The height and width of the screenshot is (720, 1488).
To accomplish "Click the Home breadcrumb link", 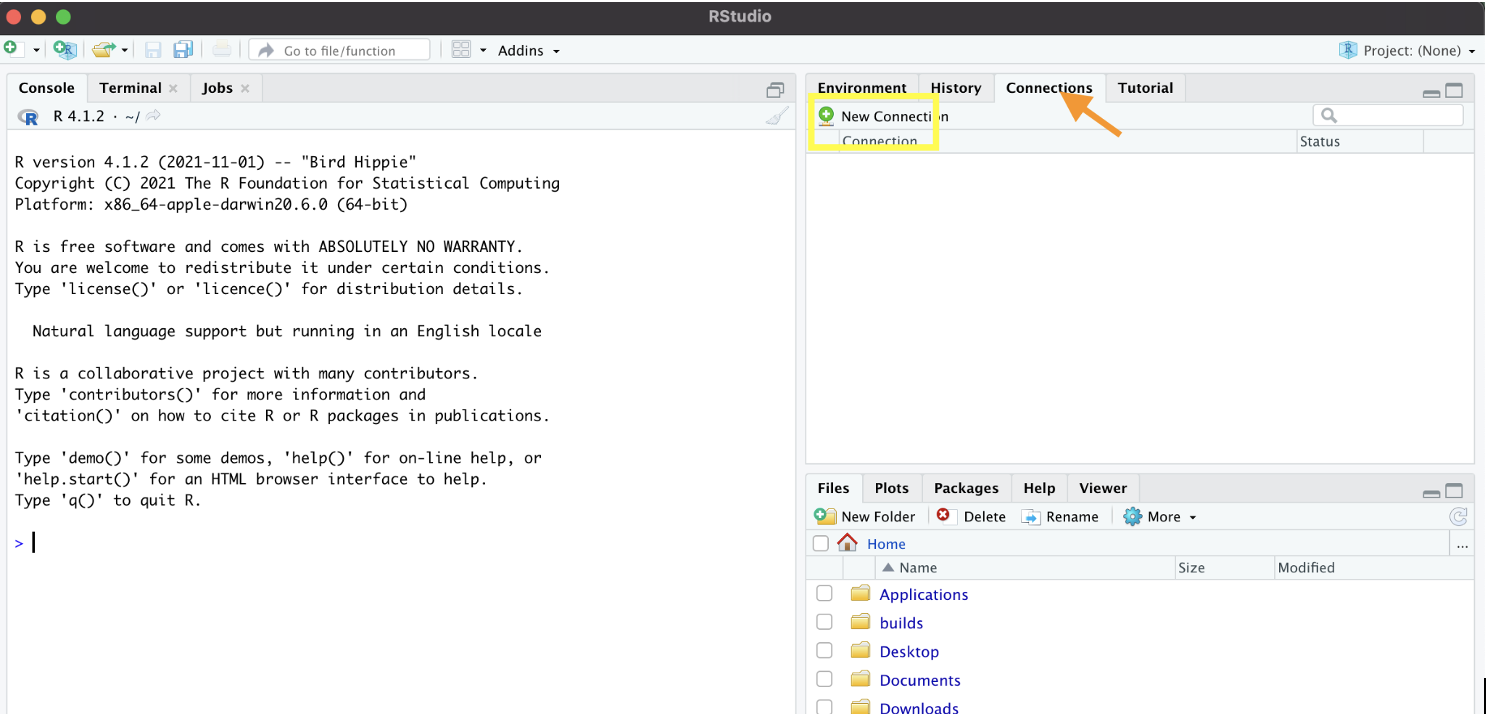I will (886, 544).
